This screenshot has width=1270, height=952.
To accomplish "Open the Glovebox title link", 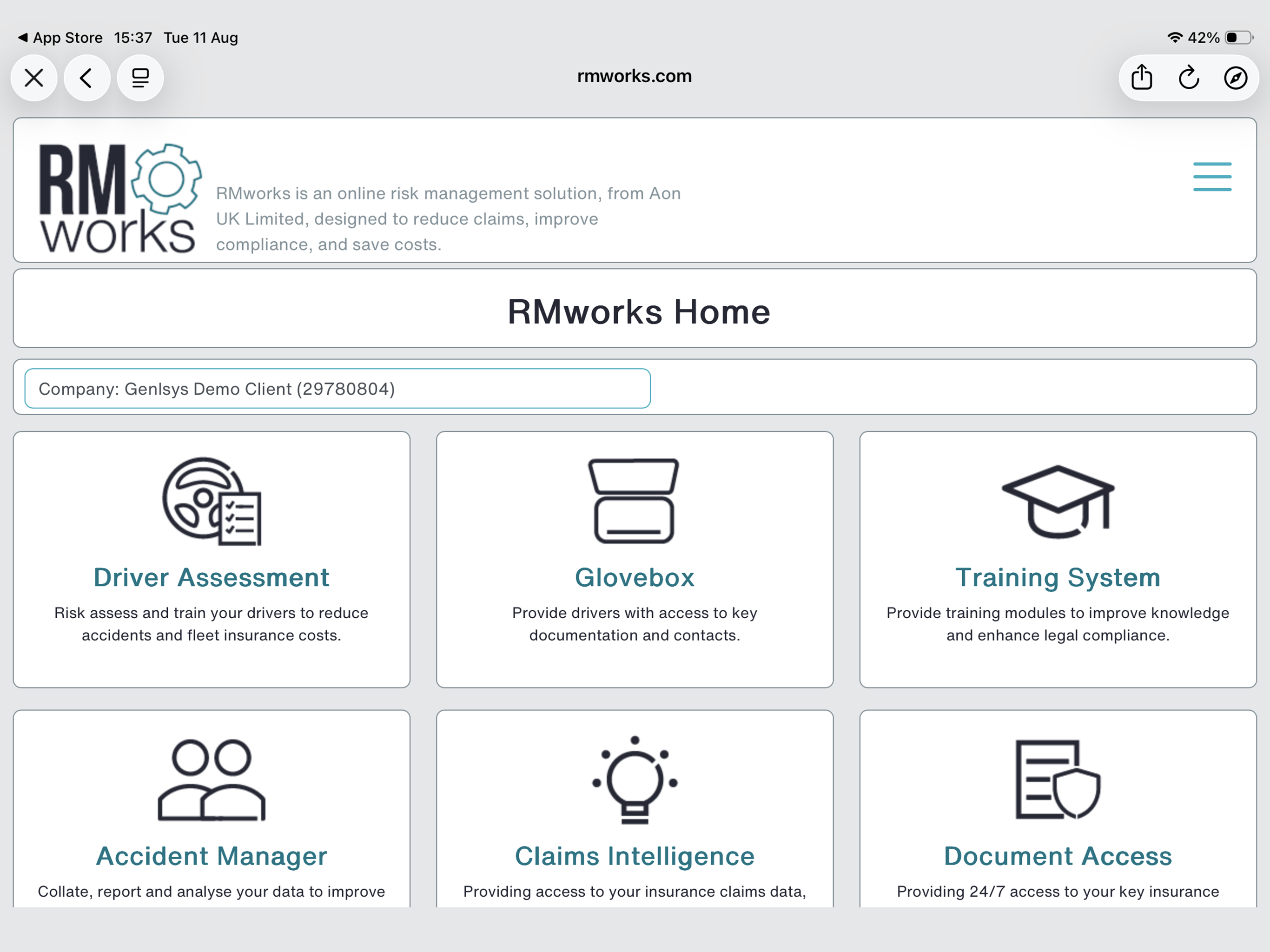I will (635, 577).
